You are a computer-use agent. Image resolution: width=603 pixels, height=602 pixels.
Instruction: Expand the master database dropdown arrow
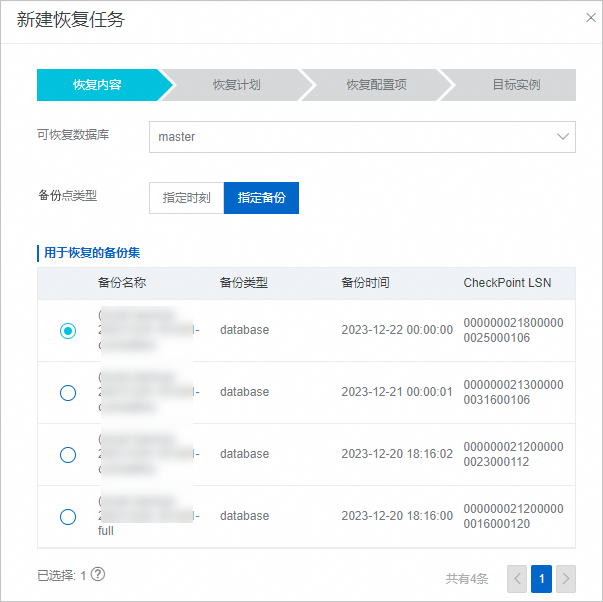(563, 137)
